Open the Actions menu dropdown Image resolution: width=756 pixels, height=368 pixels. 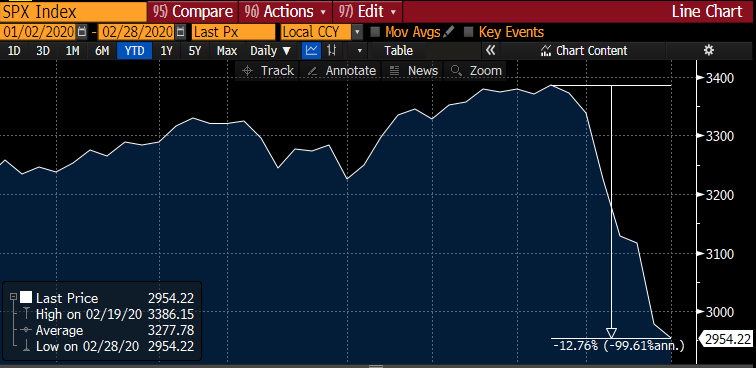coord(285,11)
